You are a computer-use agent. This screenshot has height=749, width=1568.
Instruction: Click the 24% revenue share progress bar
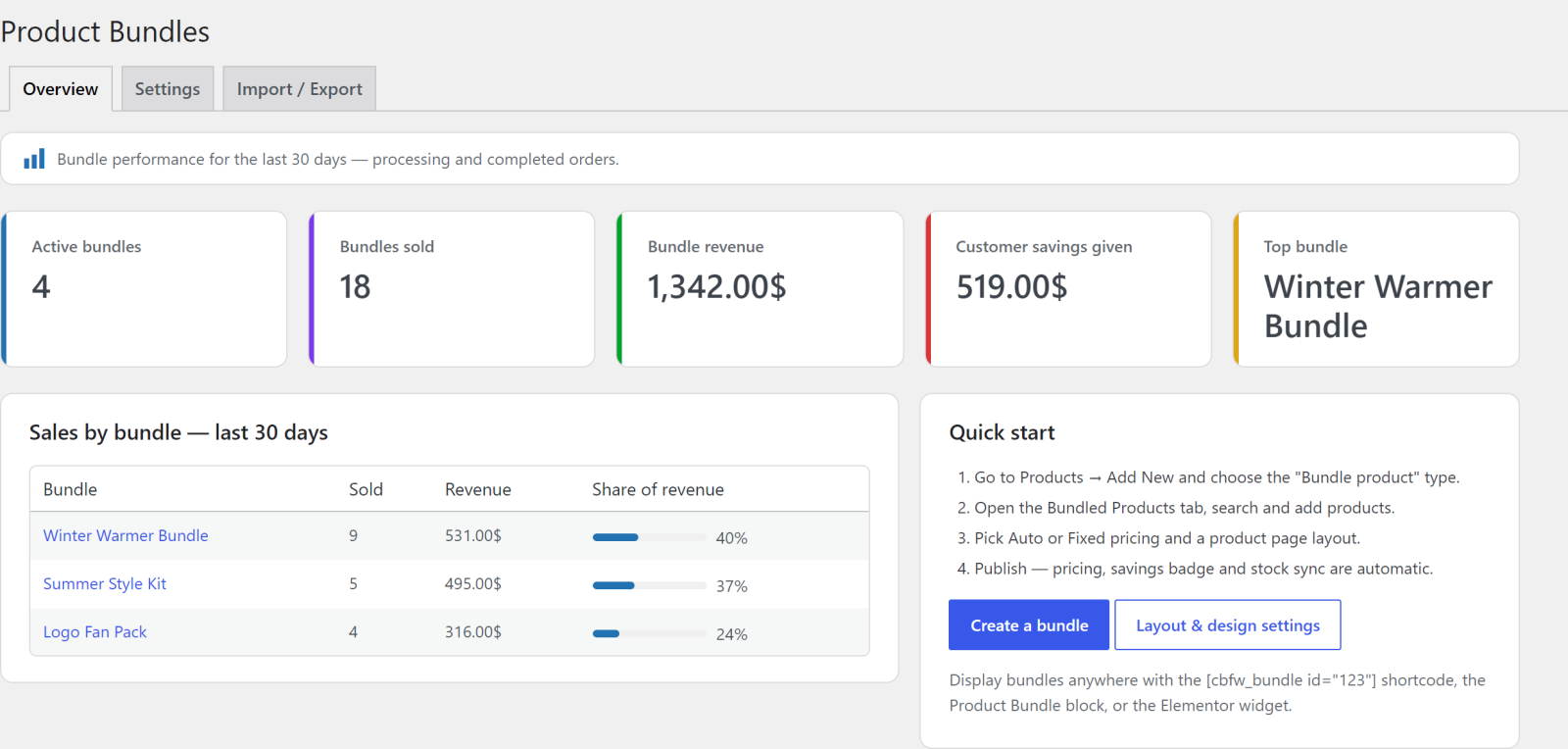[x=649, y=633]
